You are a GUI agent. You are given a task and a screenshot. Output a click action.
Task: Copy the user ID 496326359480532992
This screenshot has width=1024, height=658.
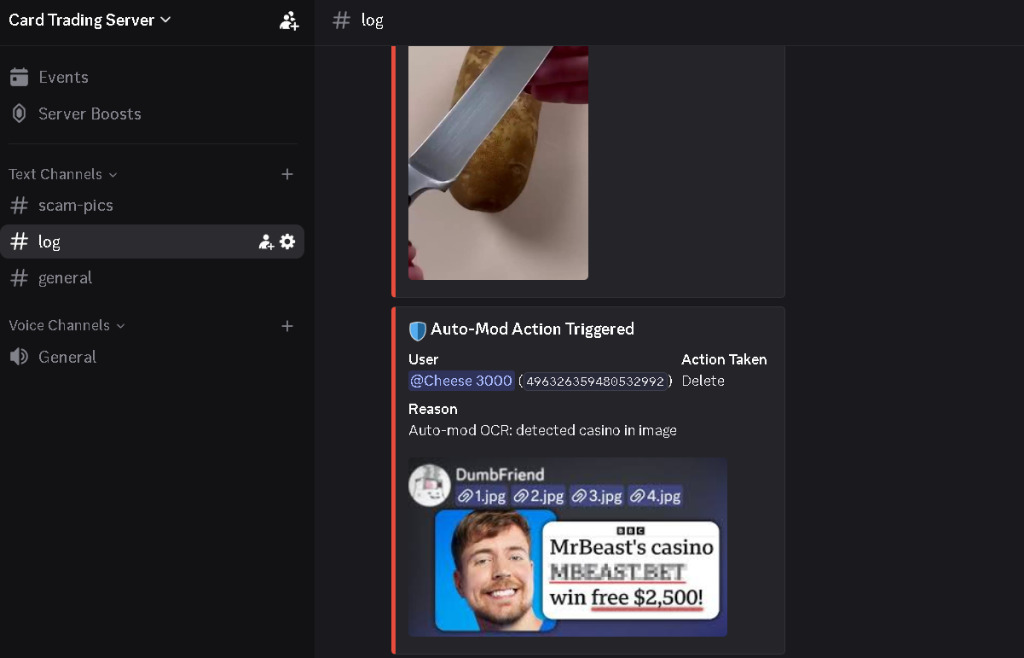click(596, 381)
